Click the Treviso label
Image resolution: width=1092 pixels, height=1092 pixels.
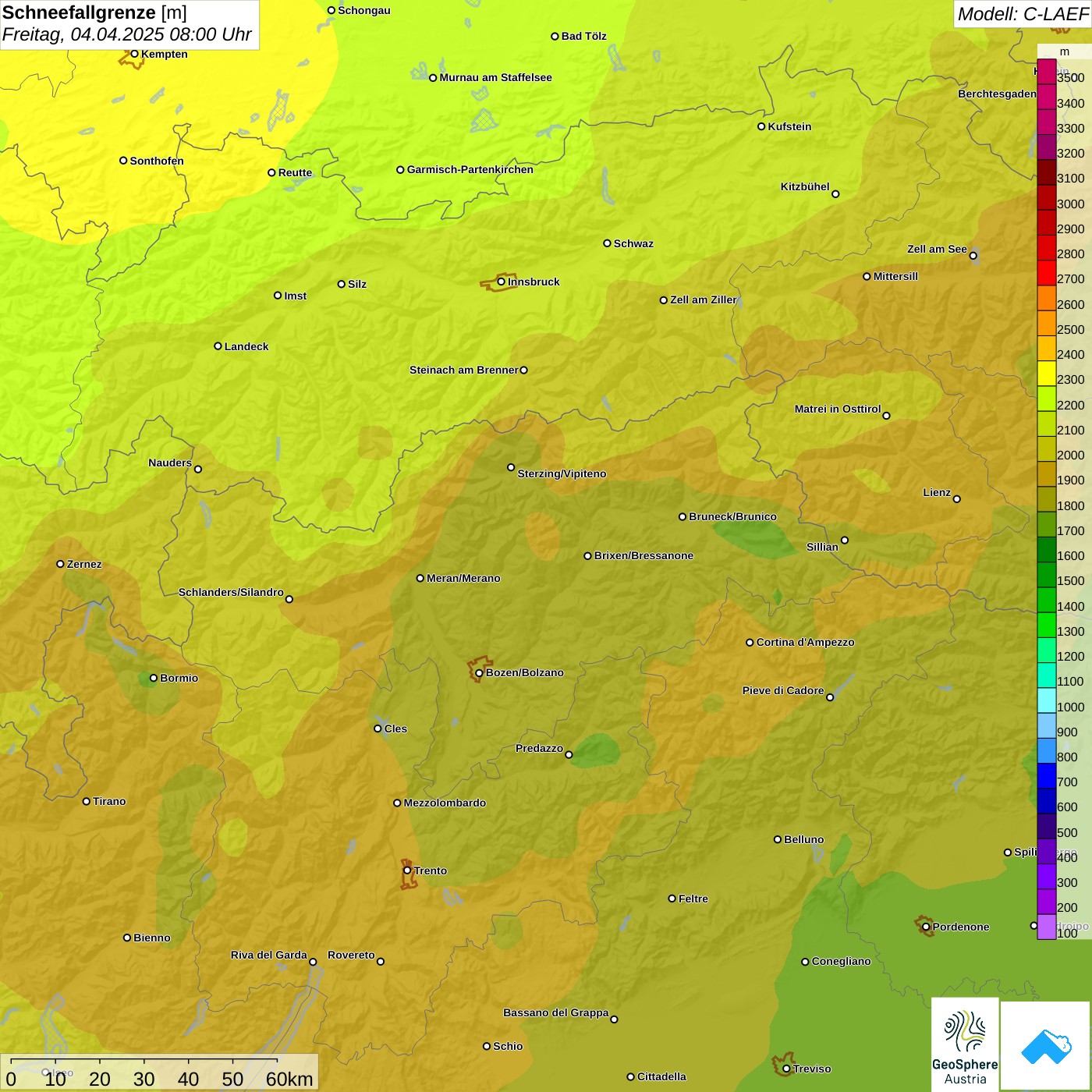(812, 1069)
